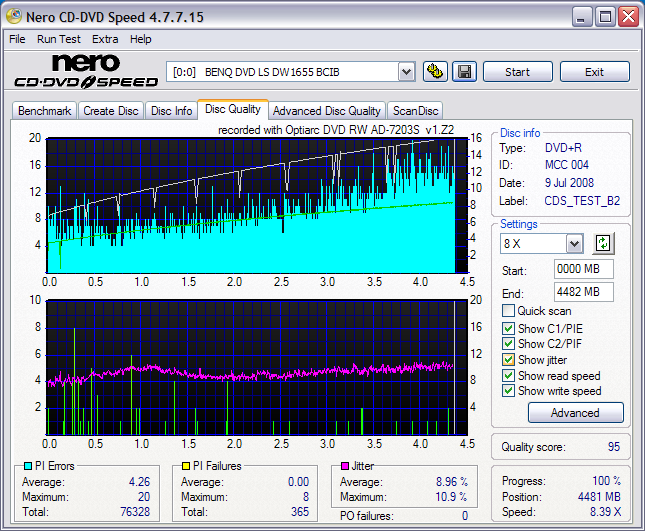The width and height of the screenshot is (645, 531).
Task: Toggle the Show jitter checkbox
Action: (509, 359)
